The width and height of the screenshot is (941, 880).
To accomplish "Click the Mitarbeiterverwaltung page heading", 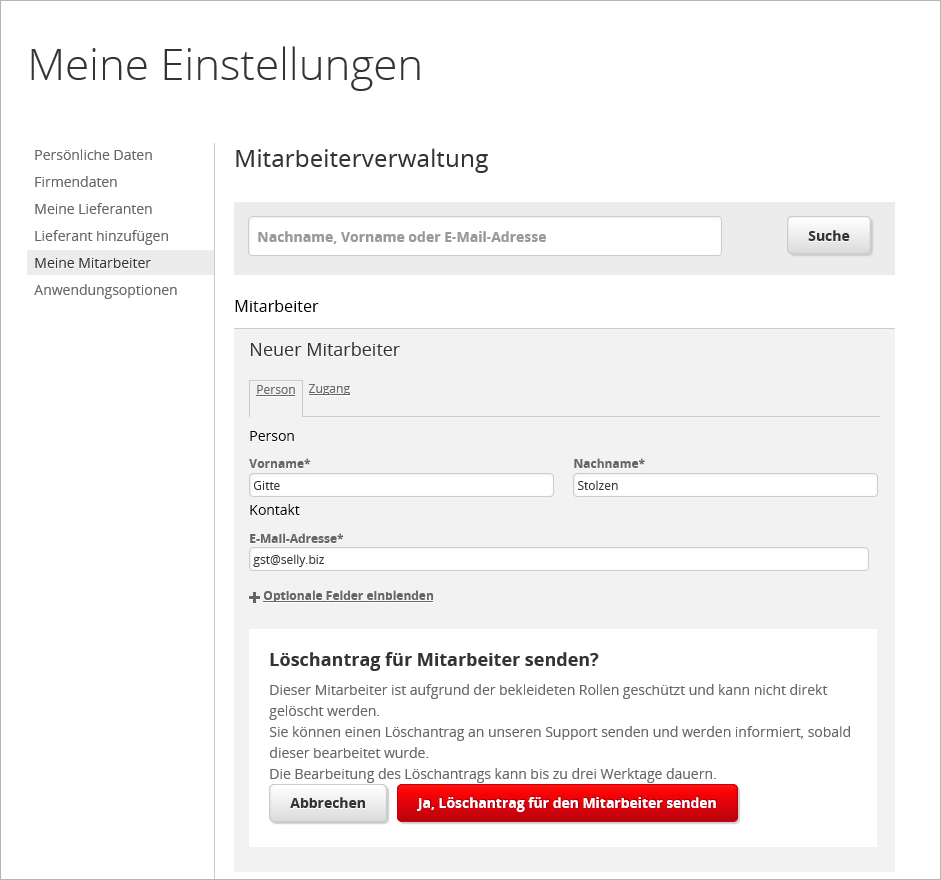I will 361,159.
